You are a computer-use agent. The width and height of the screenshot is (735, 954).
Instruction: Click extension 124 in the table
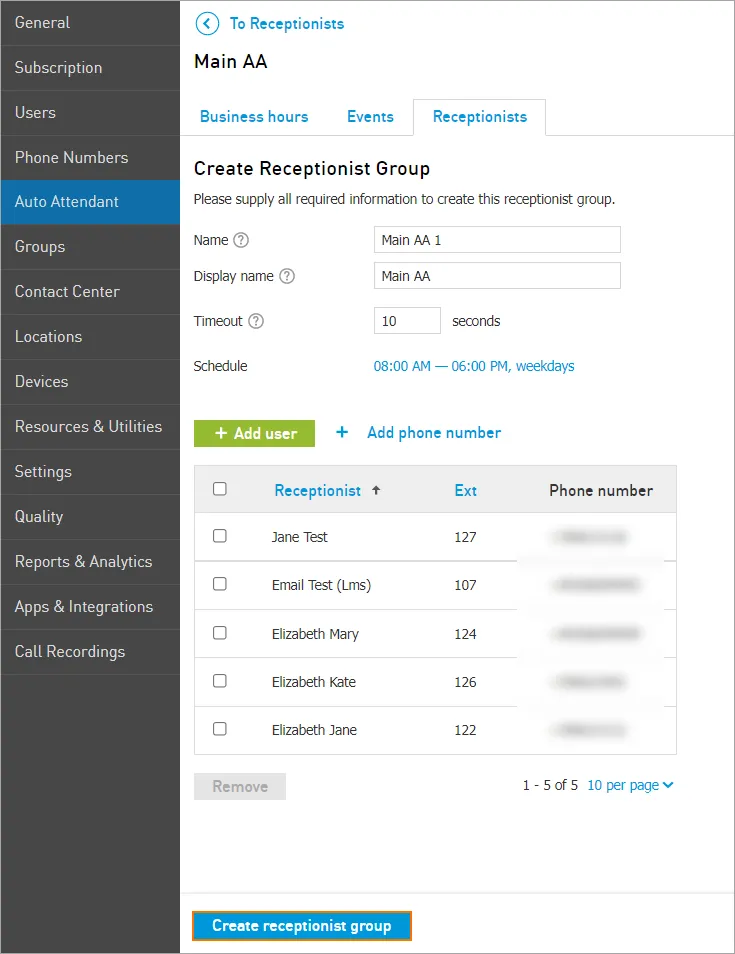[x=465, y=634]
